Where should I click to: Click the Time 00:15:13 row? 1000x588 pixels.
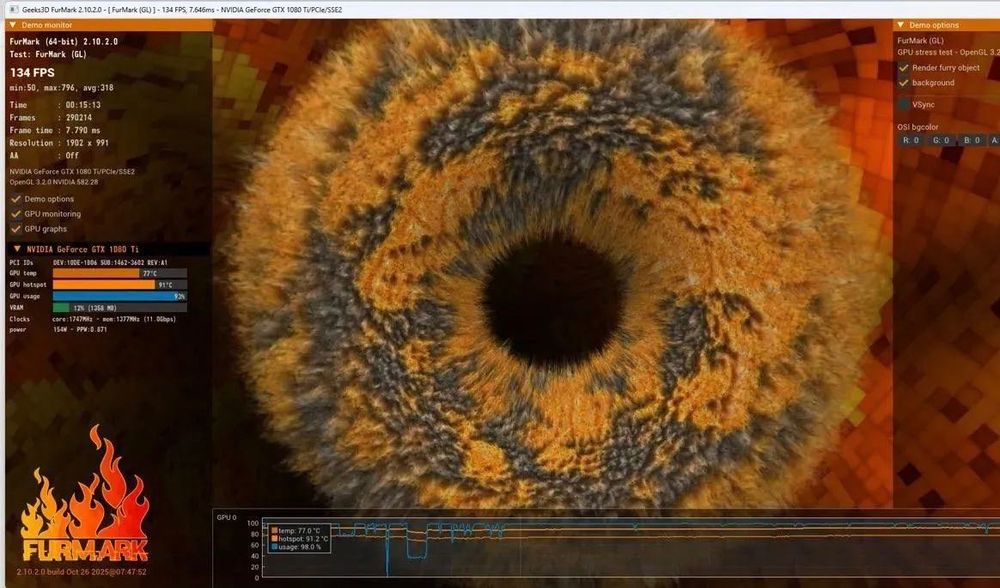pyautogui.click(x=55, y=105)
